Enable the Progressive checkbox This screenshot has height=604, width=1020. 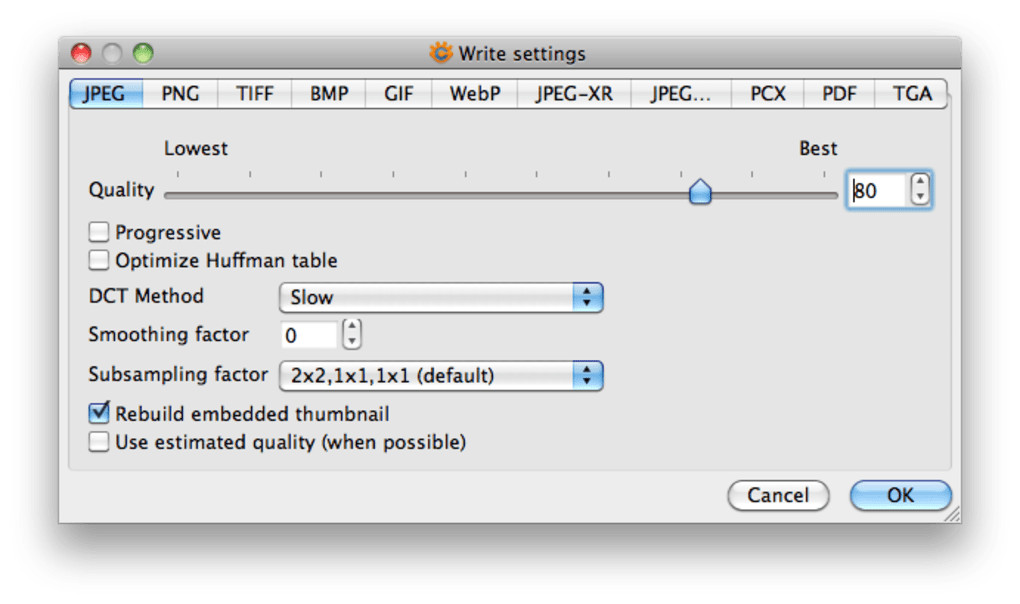pyautogui.click(x=98, y=233)
